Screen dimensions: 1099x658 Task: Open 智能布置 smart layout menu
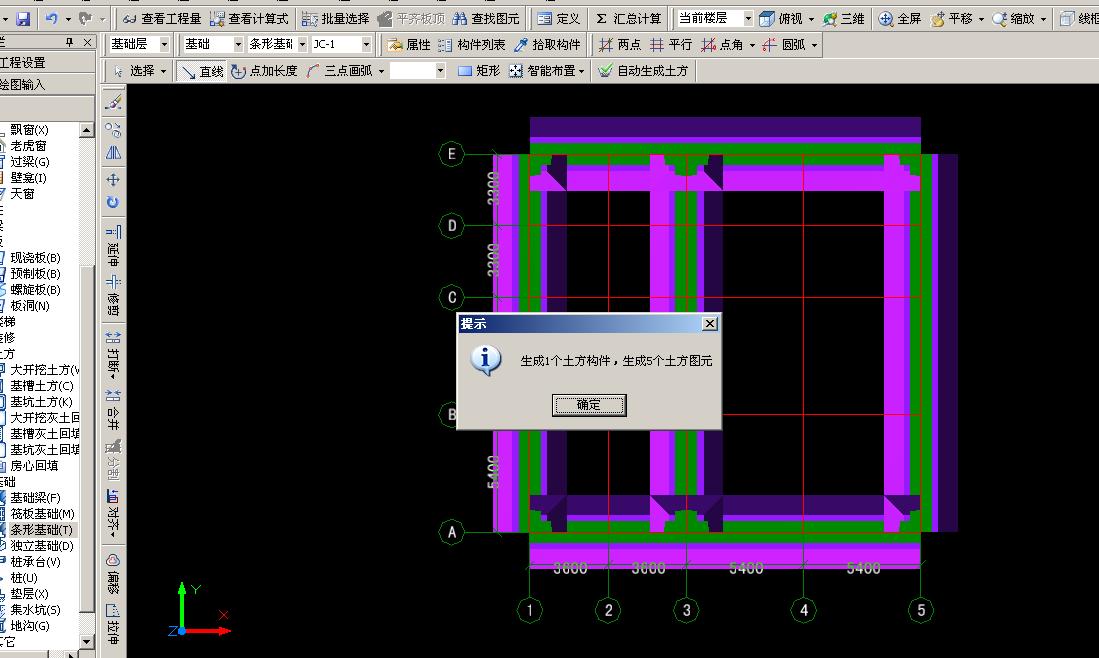tap(547, 71)
